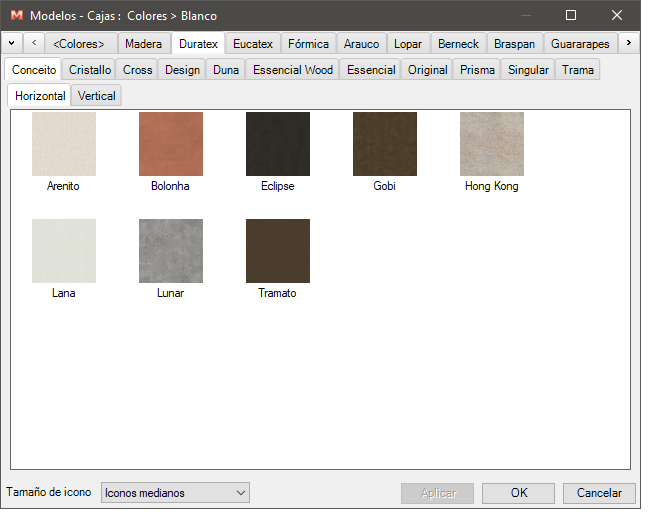Screen dimensions: 658x517
Task: Switch to the Braspan tab
Action: [x=514, y=44]
